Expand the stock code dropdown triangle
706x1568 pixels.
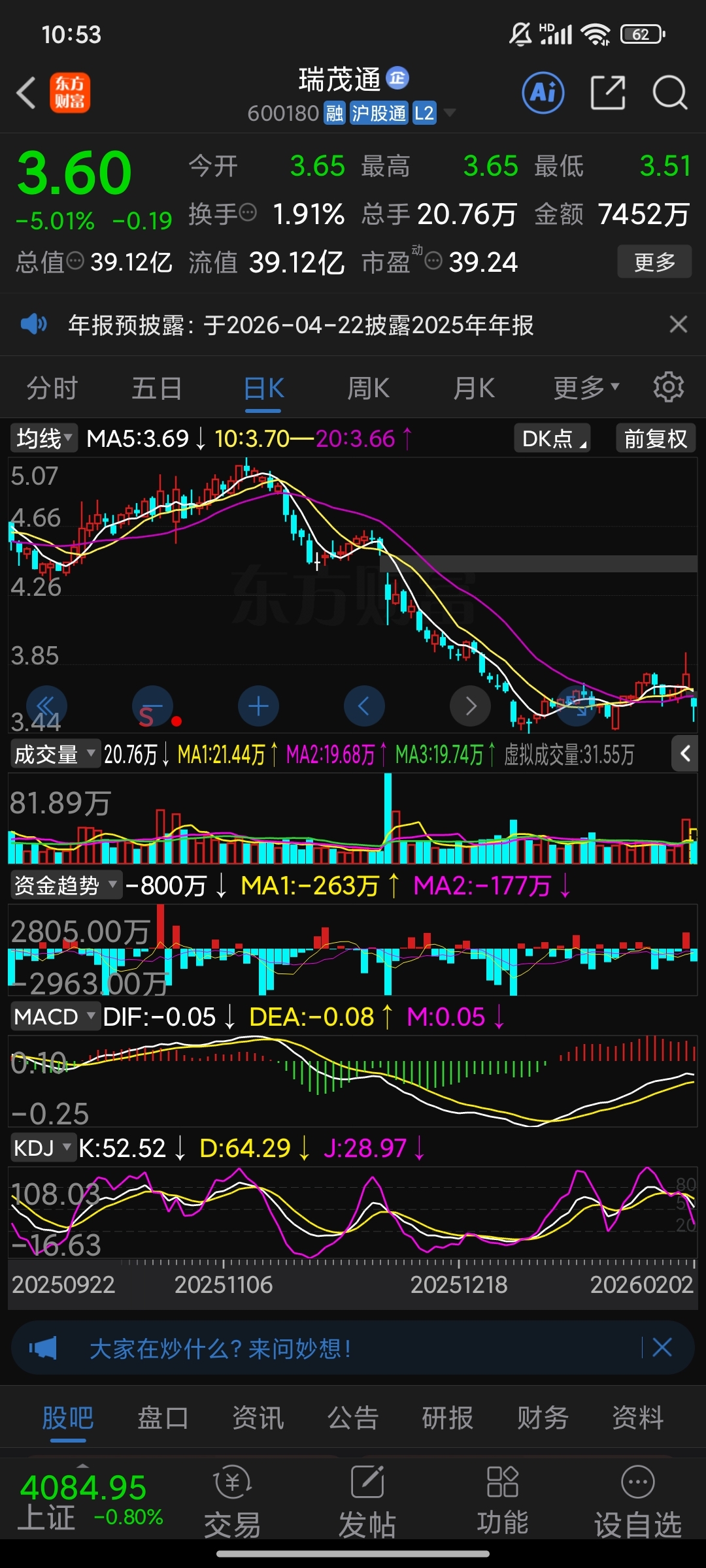(449, 113)
